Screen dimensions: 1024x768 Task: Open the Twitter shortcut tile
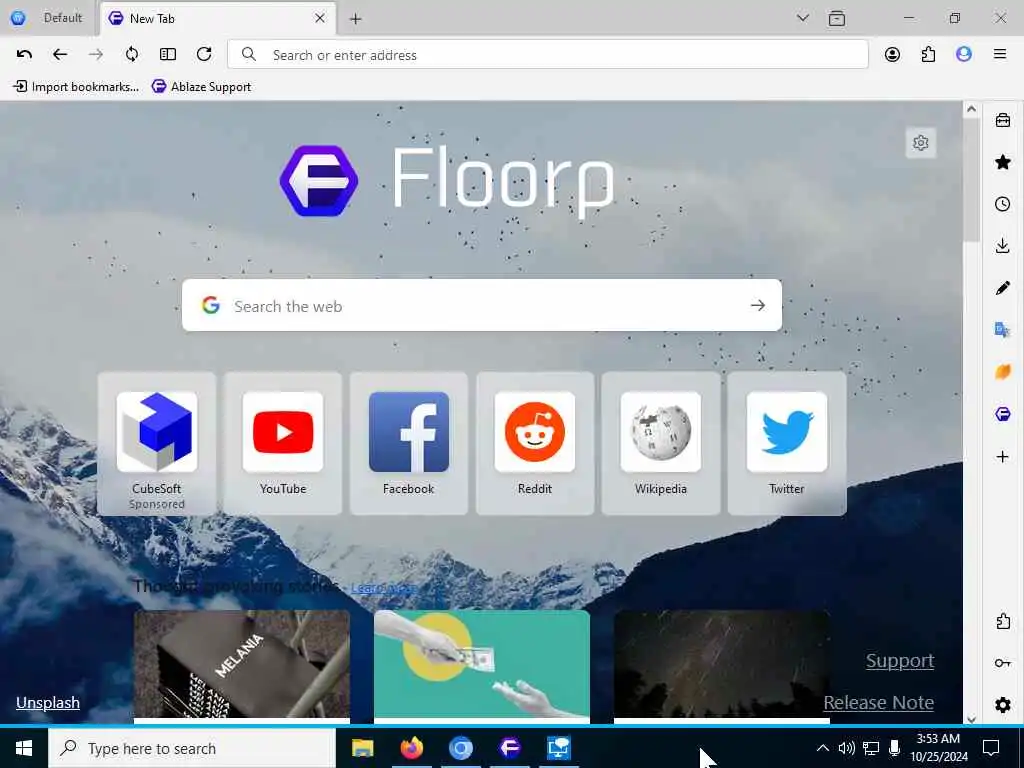coord(787,443)
